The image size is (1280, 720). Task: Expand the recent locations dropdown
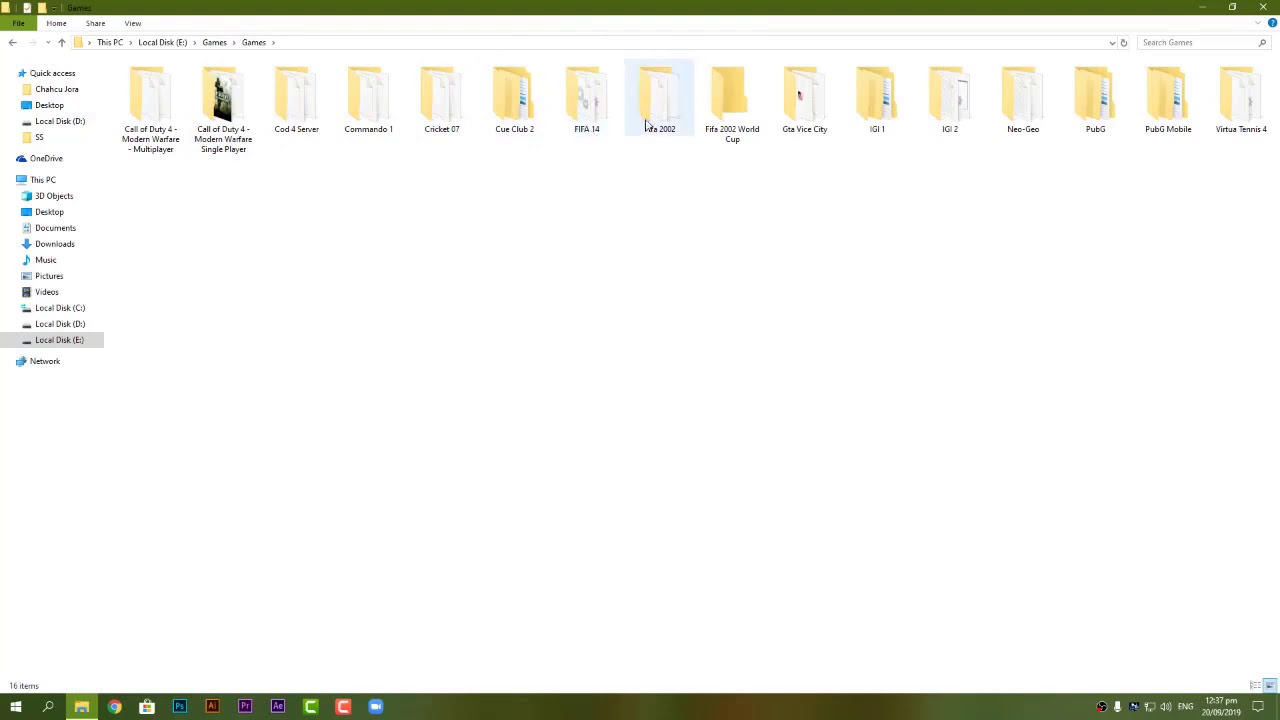pyautogui.click(x=47, y=42)
